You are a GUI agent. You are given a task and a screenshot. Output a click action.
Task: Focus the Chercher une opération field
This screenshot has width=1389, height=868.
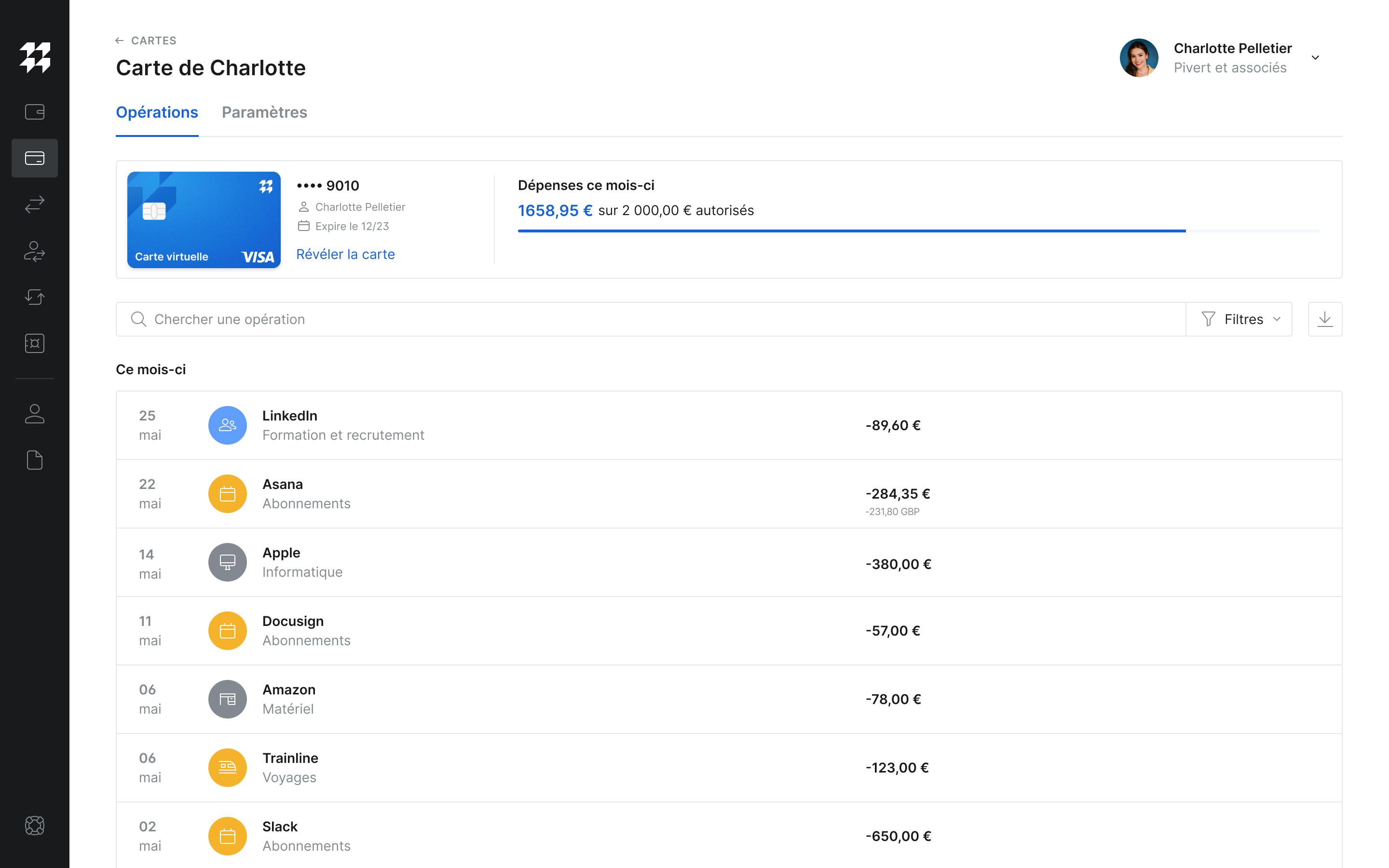coord(651,319)
